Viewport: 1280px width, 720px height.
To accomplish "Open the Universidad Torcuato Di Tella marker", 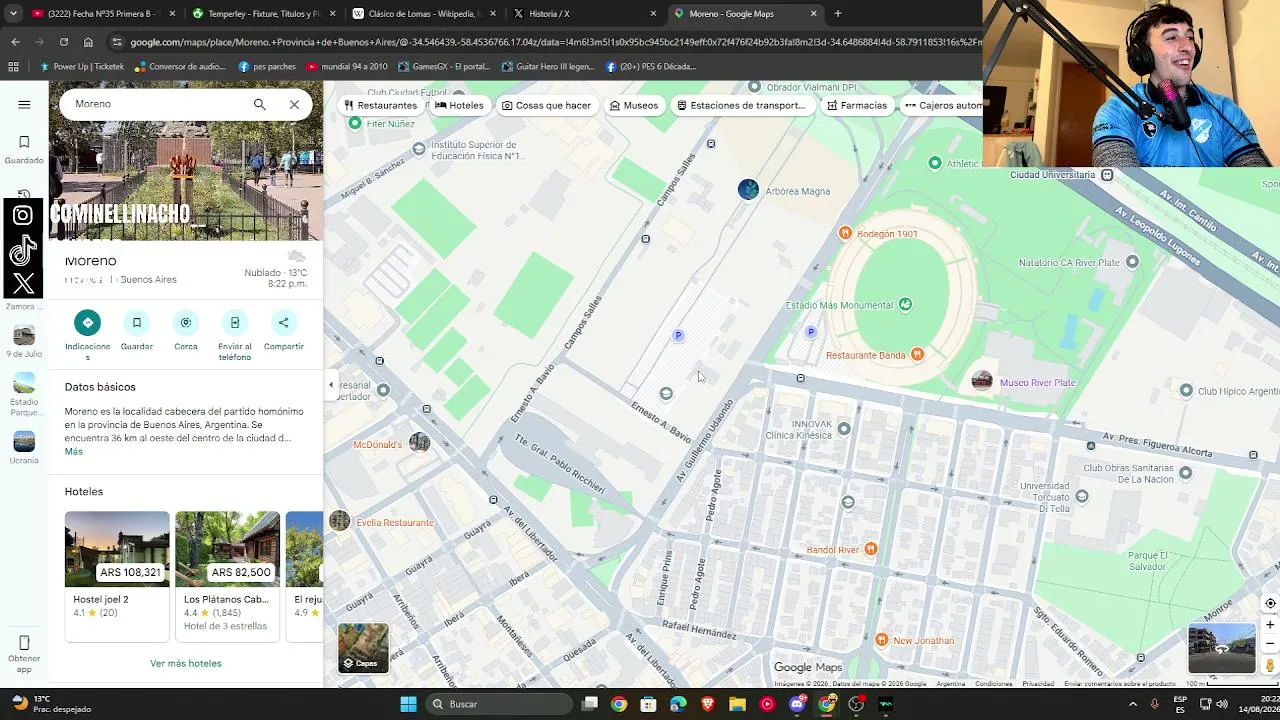I will [x=1081, y=496].
